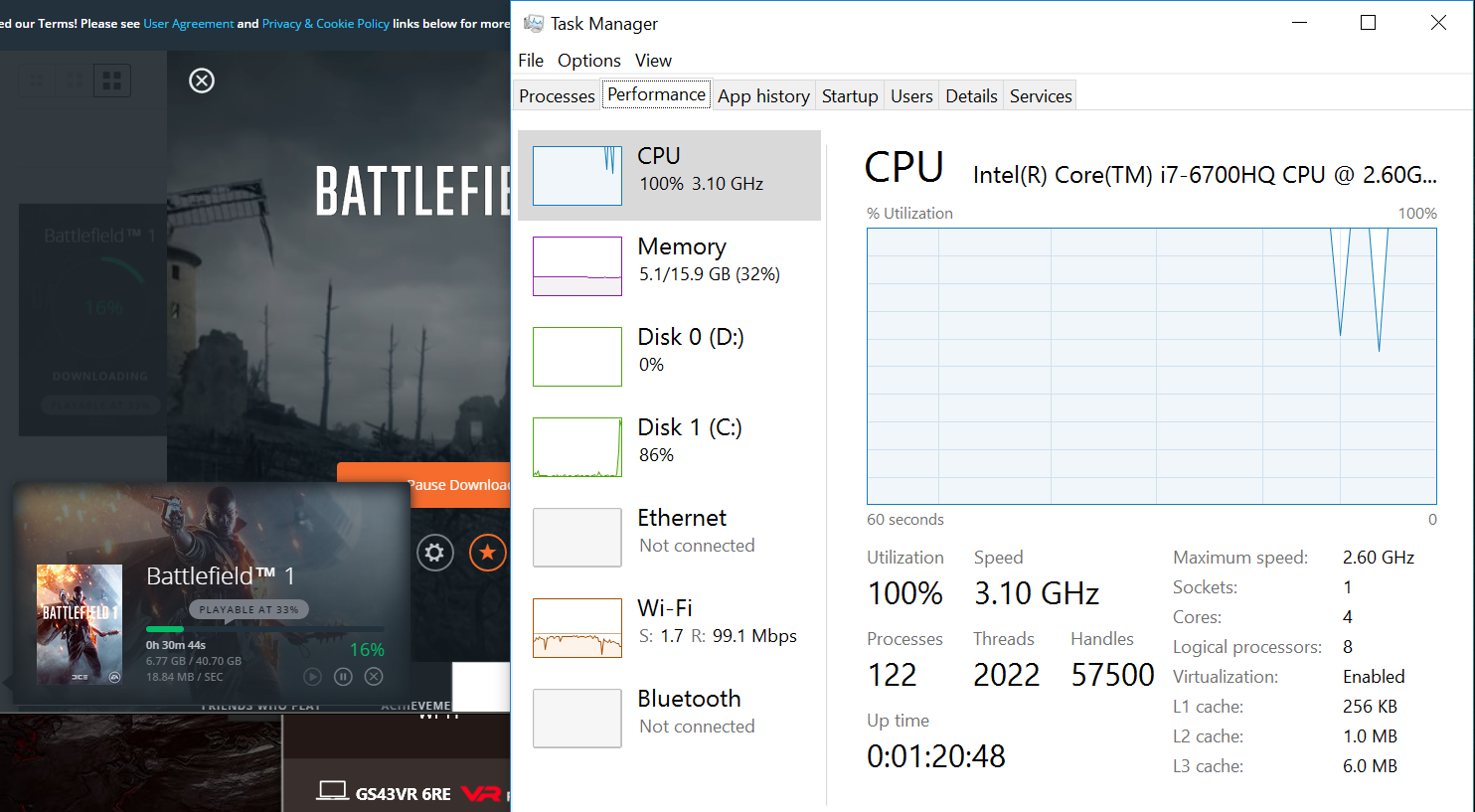Click the 100% Utilization value
Viewport: 1475px width, 812px height.
tap(904, 593)
